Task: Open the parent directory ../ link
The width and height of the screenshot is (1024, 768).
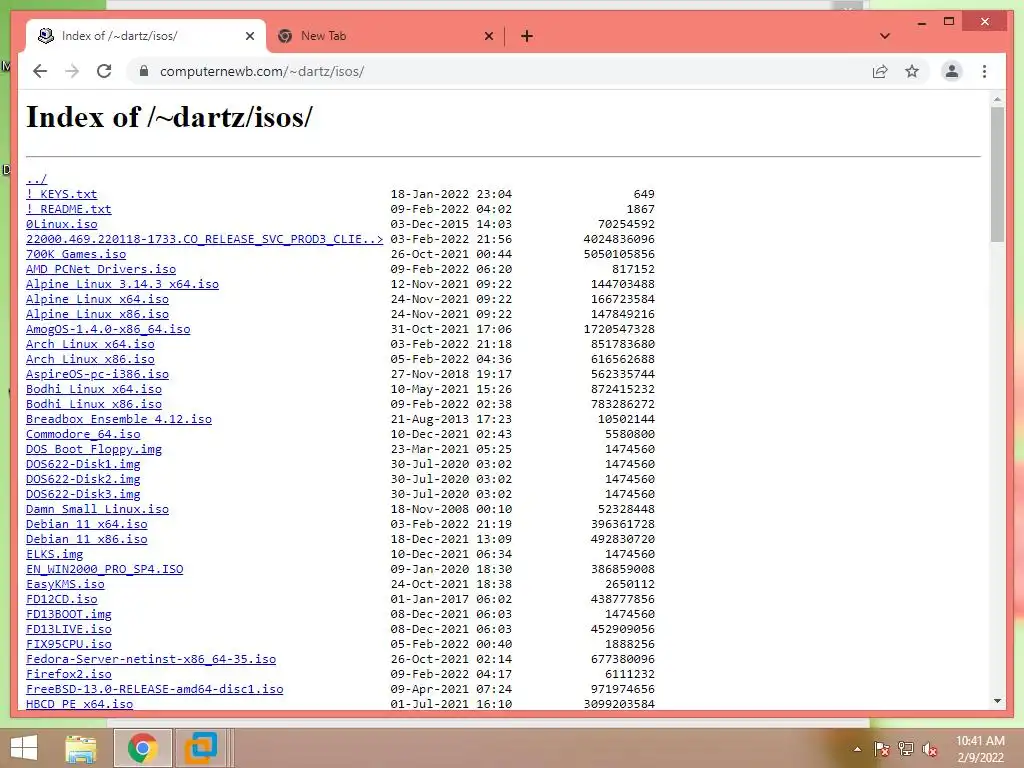Action: (x=36, y=179)
